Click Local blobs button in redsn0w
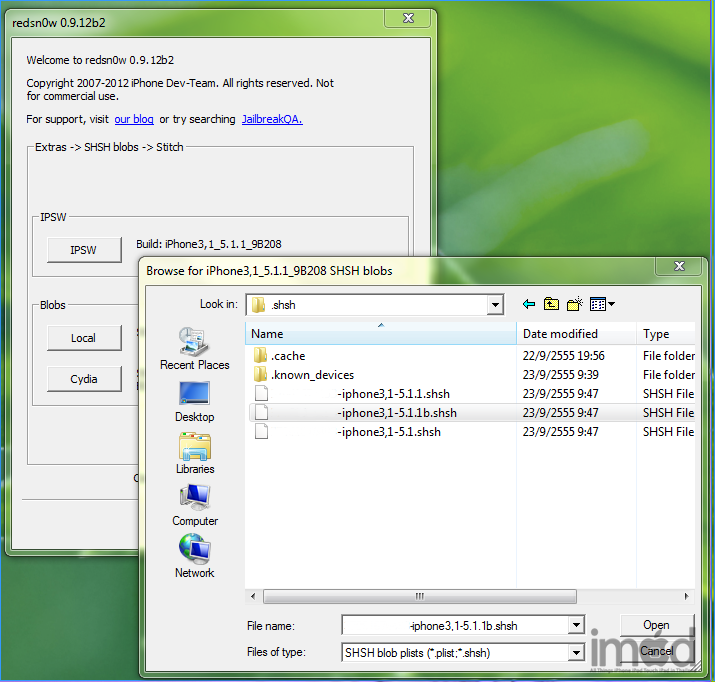 (84, 338)
